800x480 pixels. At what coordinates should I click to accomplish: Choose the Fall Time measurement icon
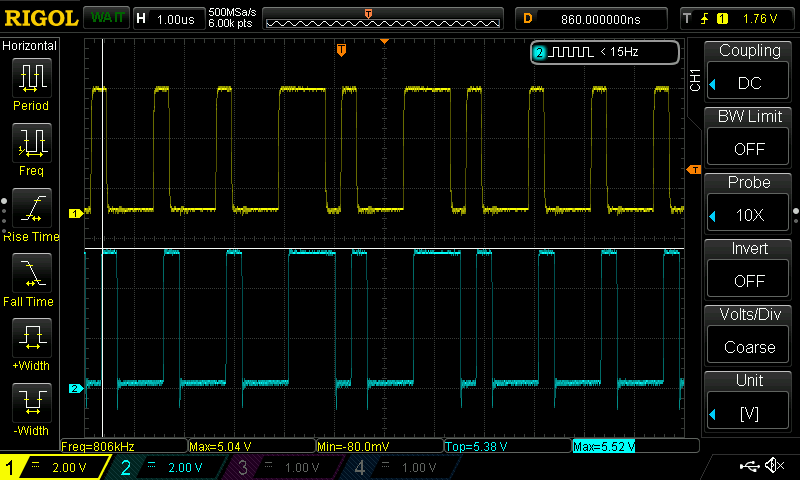pyautogui.click(x=31, y=272)
